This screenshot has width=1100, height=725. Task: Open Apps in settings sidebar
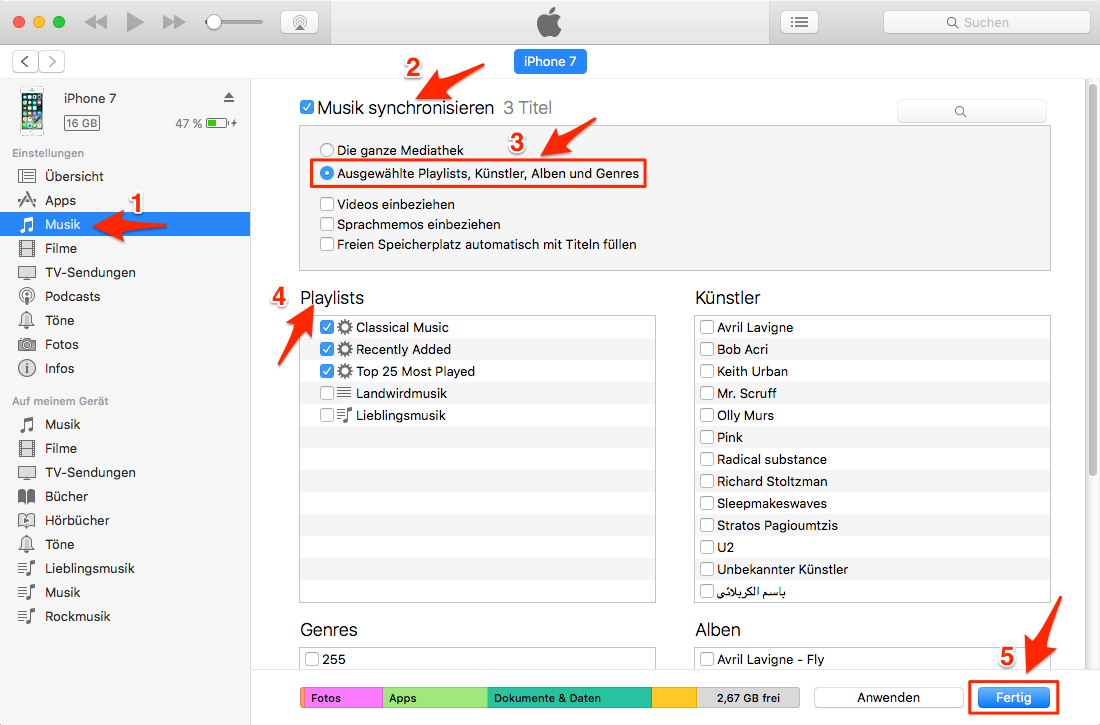tap(125, 200)
